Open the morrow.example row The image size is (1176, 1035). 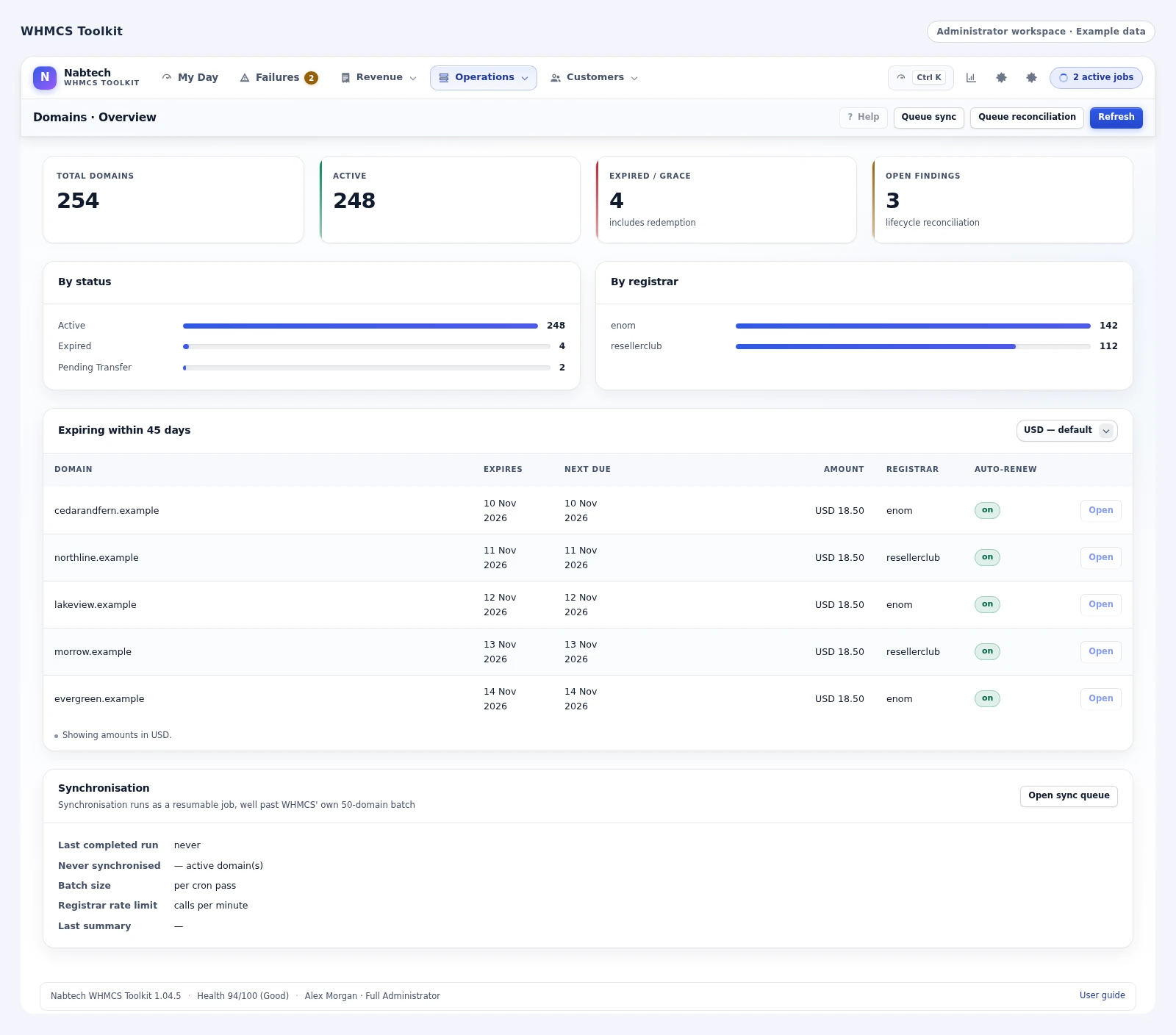1100,651
